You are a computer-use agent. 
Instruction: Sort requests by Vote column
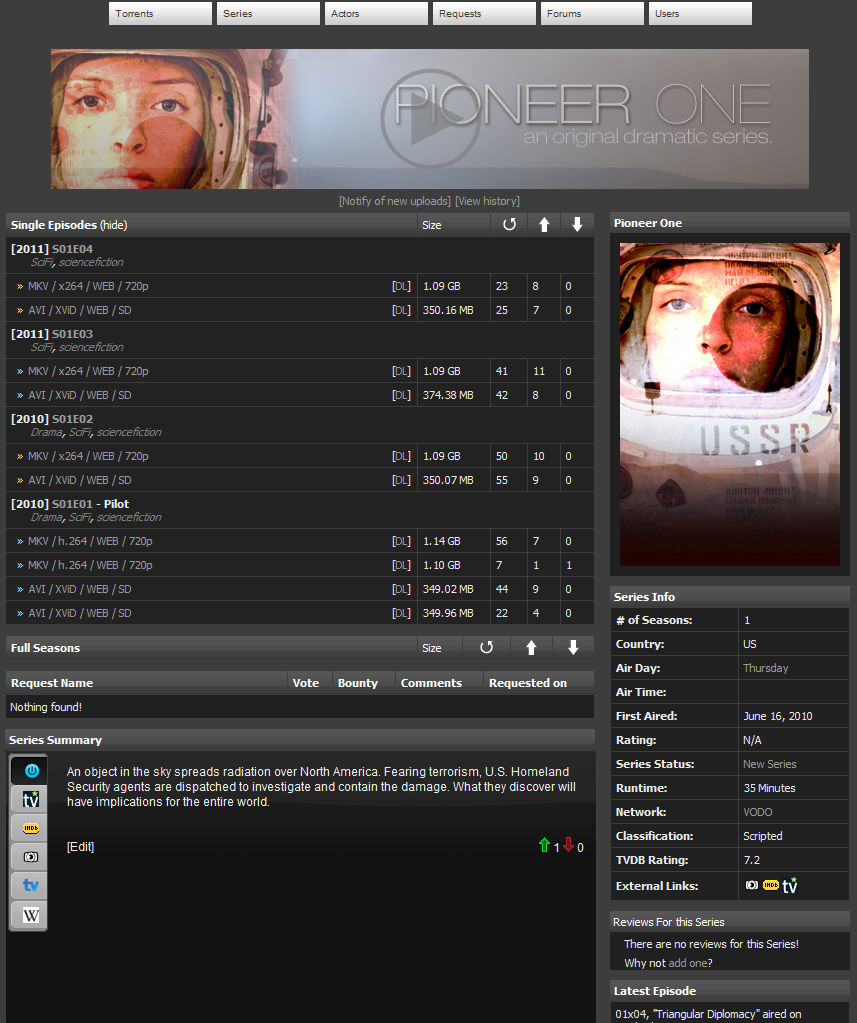[x=306, y=683]
